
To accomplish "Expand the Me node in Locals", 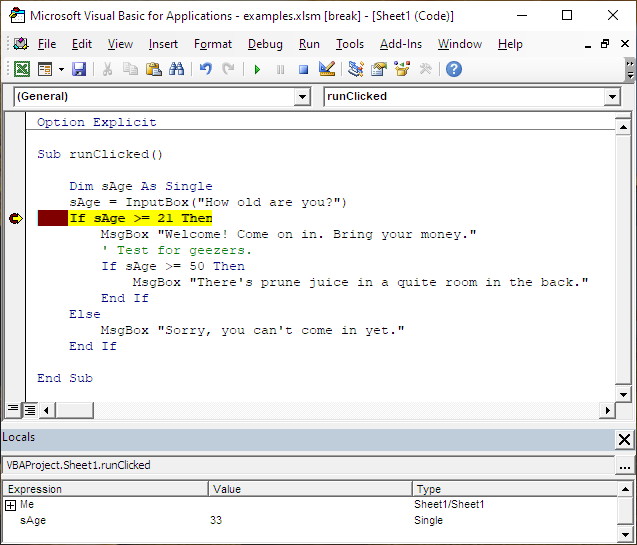I will point(11,505).
